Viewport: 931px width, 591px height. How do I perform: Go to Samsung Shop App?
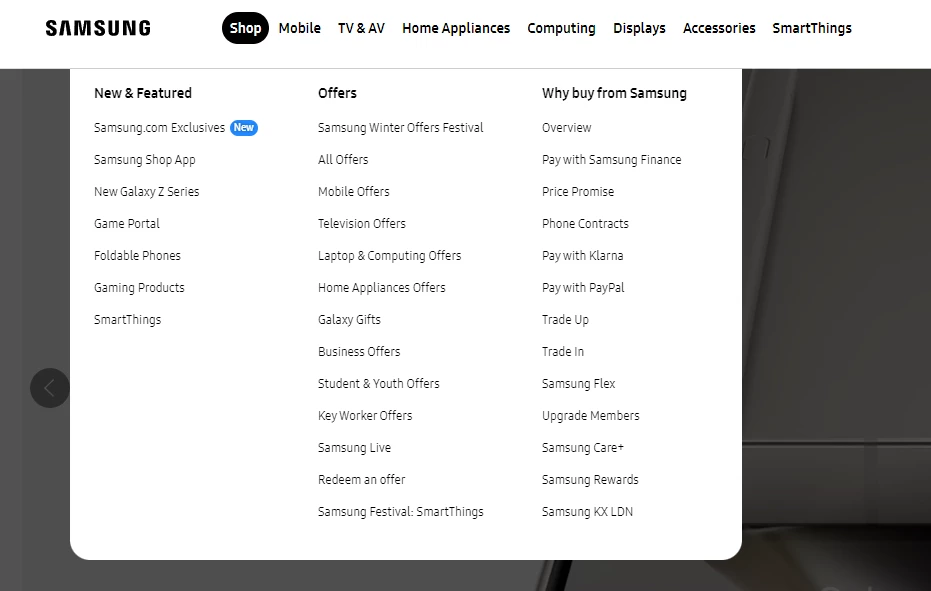(144, 160)
